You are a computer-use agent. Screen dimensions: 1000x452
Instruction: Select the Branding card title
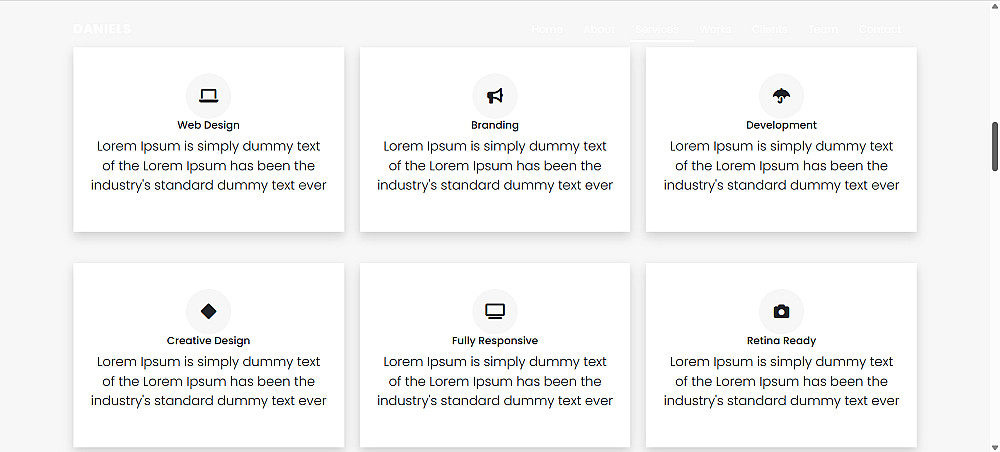tap(495, 125)
